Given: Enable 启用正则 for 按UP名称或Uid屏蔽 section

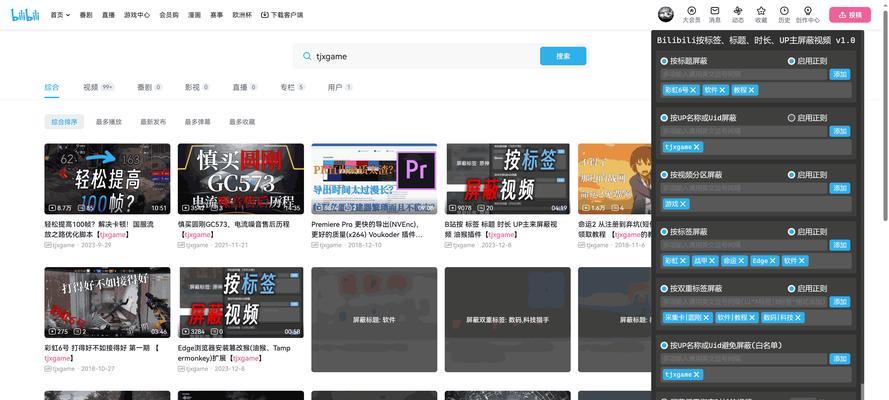Looking at the screenshot, I should coord(791,118).
